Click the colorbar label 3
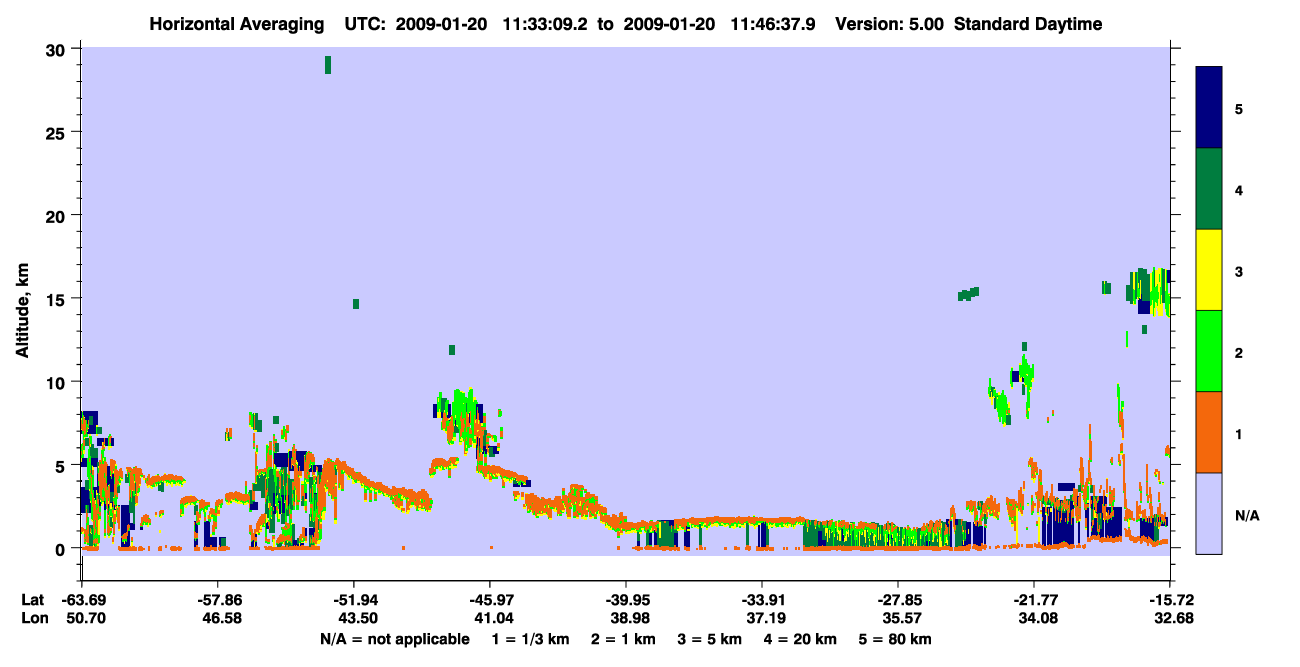Screen dimensions: 1300x667 tap(1239, 270)
